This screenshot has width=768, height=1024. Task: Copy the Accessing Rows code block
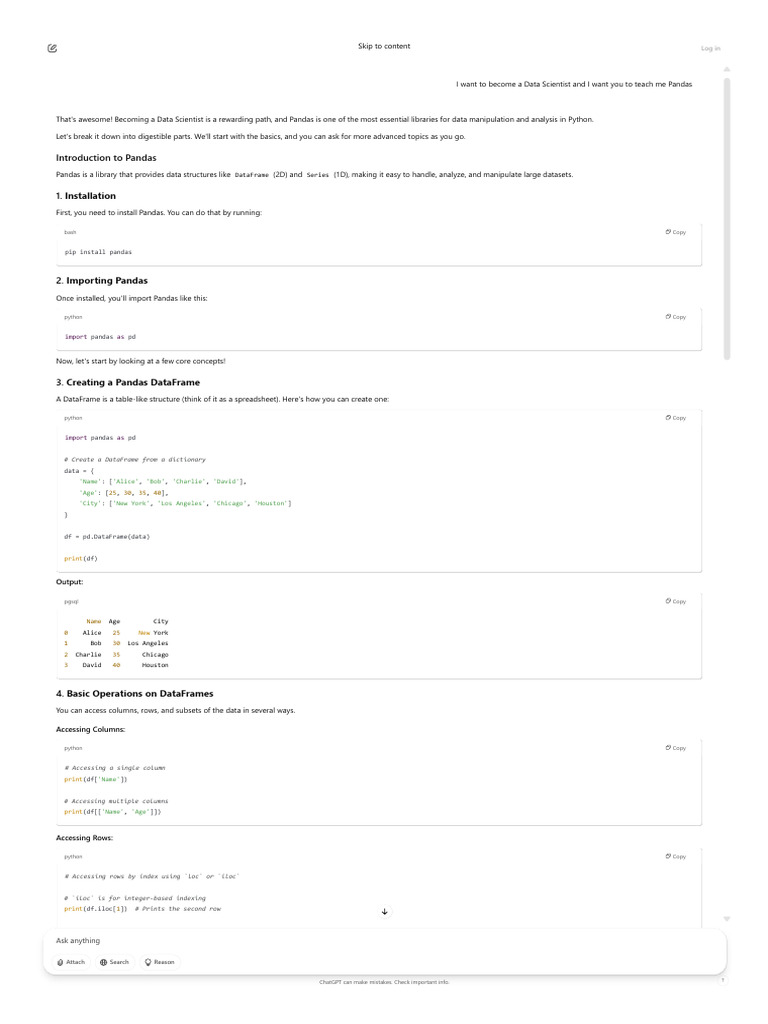tap(676, 857)
